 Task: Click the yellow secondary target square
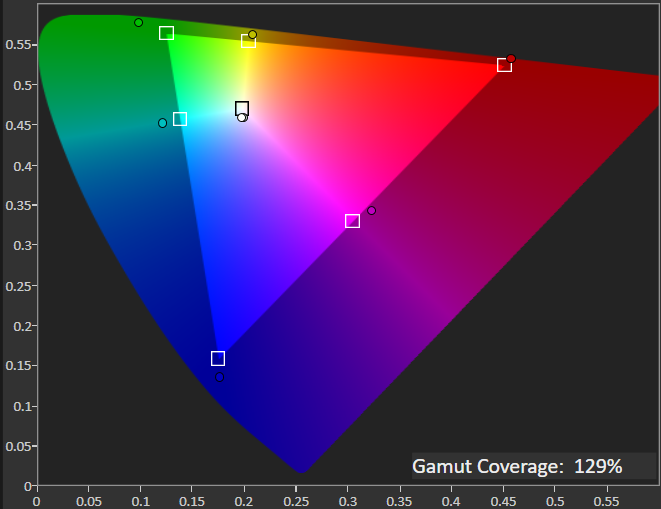coord(248,41)
